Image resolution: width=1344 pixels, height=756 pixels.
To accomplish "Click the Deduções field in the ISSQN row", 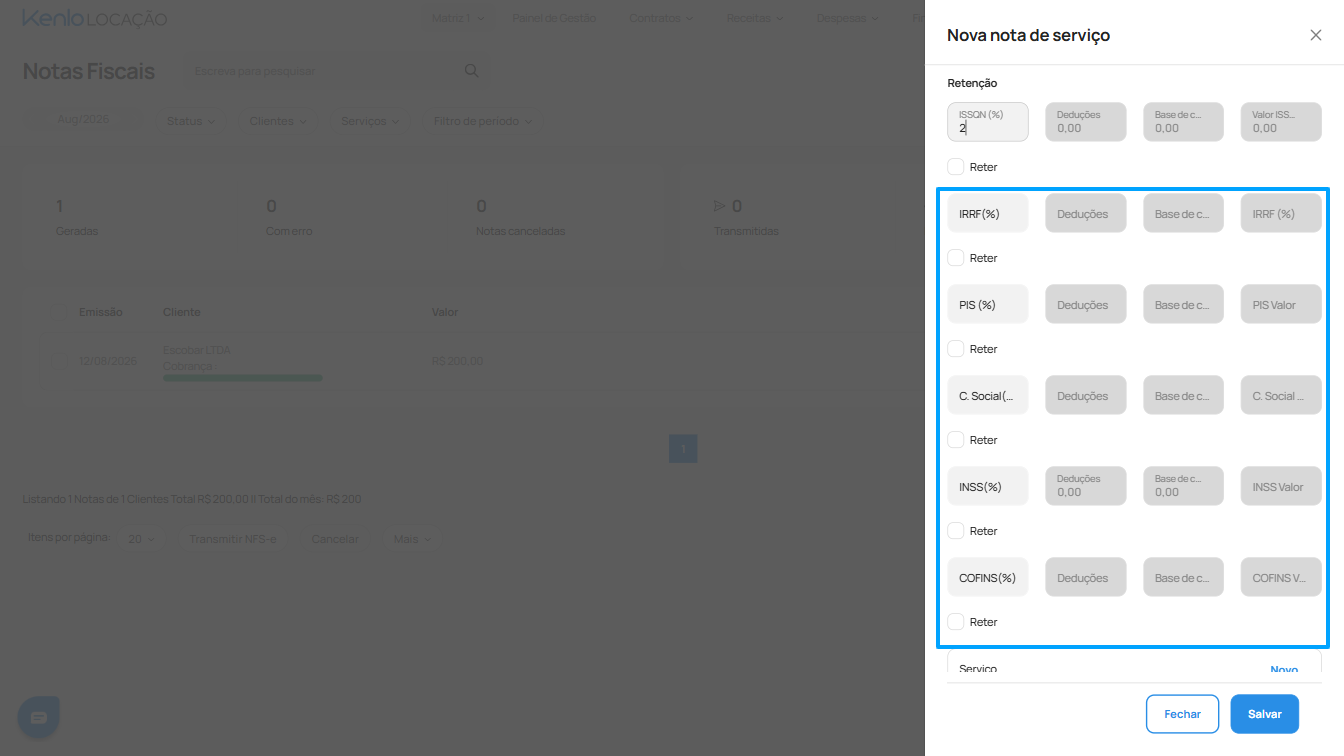I will [1086, 122].
